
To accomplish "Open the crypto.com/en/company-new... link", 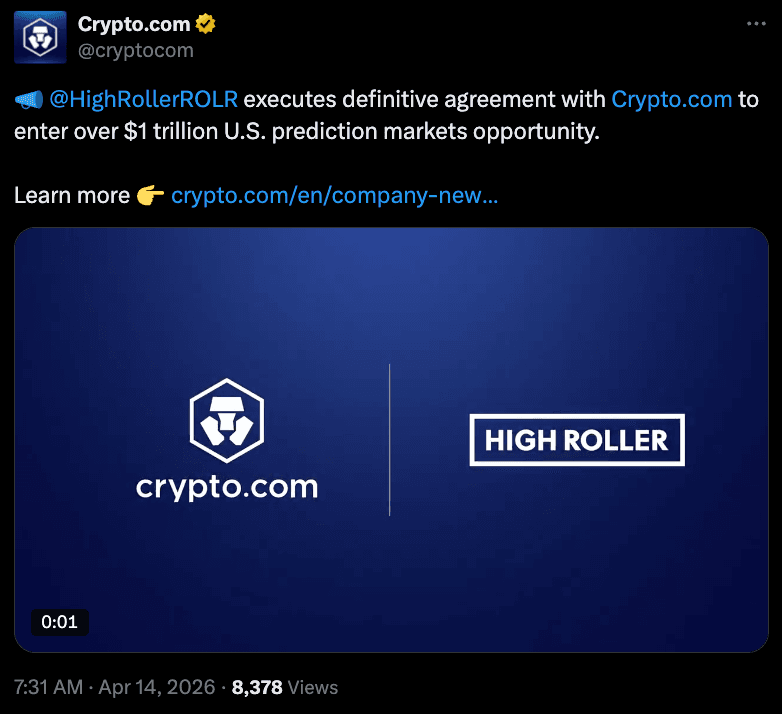I will (x=335, y=195).
